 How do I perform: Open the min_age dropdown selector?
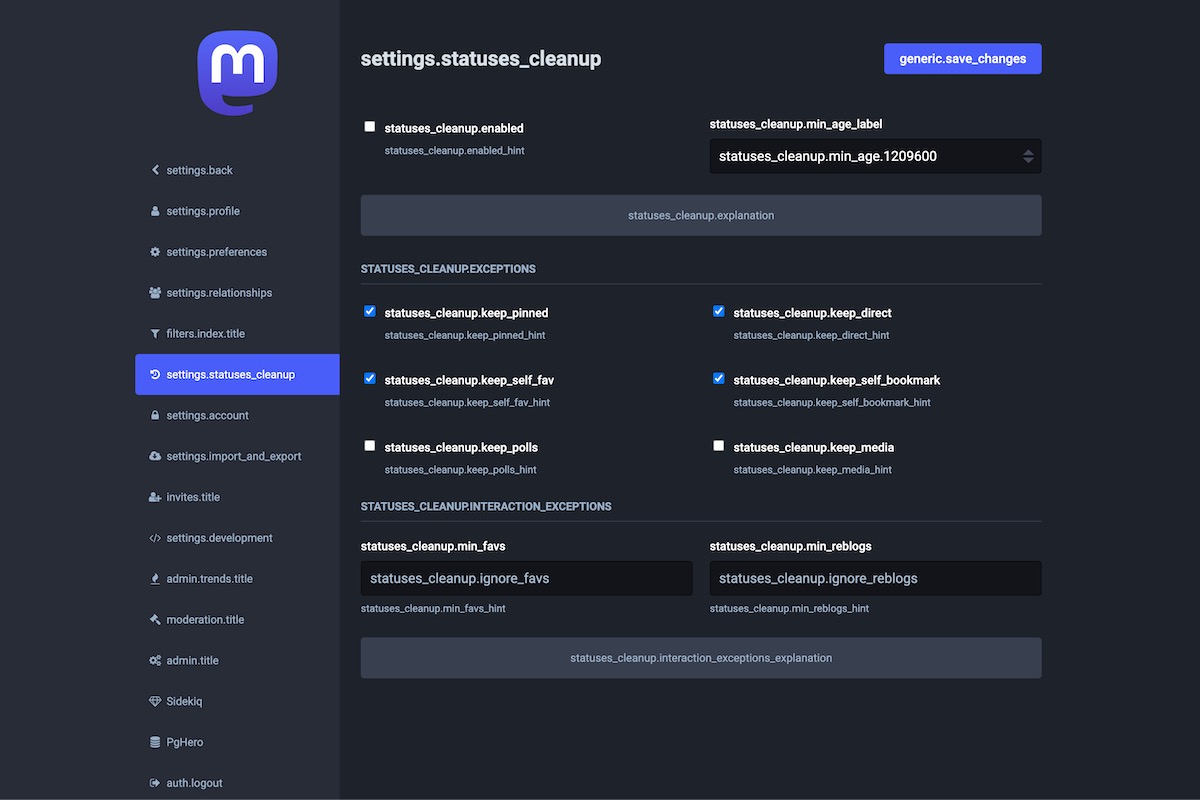tap(875, 156)
